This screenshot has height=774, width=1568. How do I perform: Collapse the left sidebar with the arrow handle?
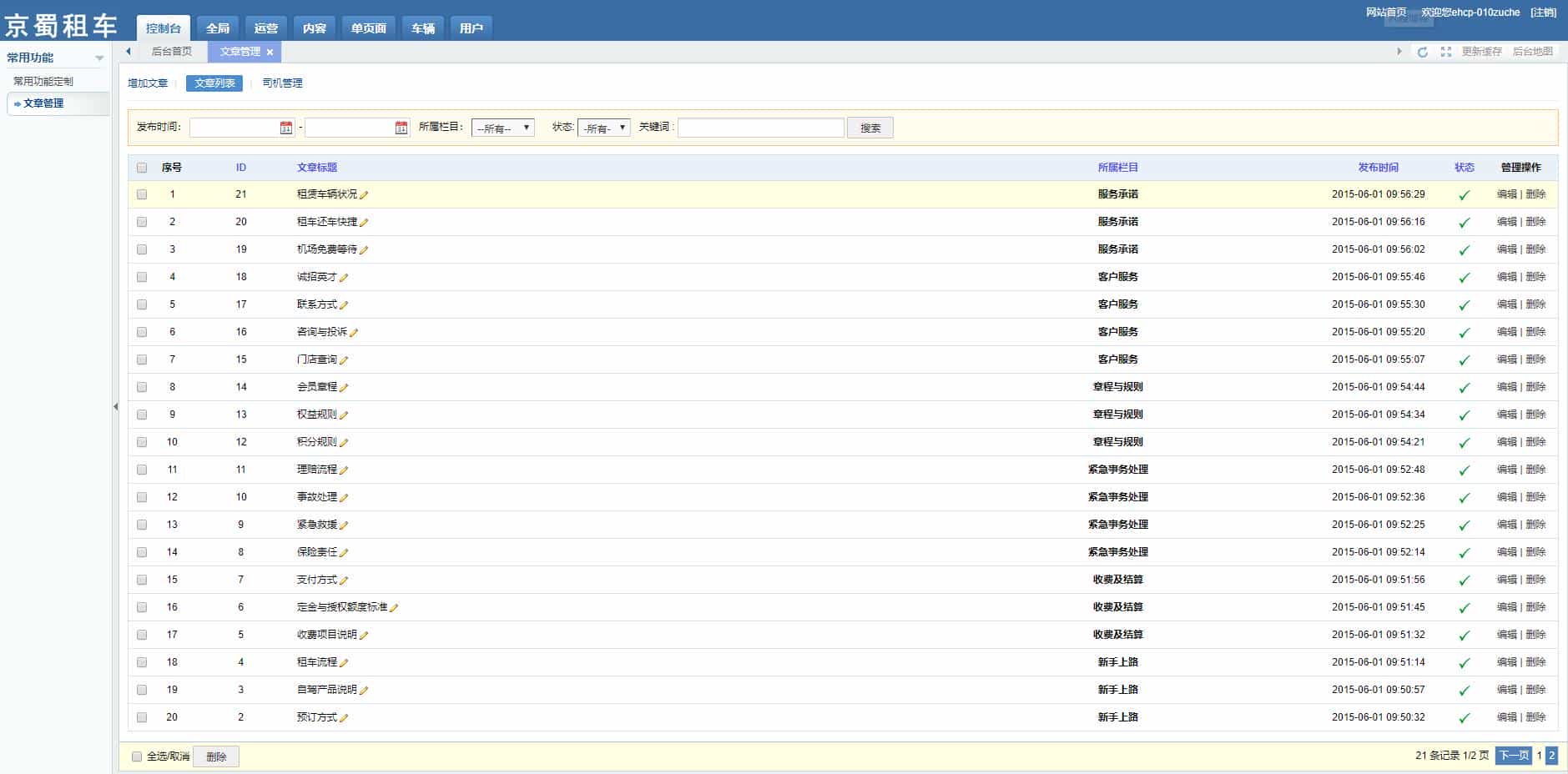115,407
